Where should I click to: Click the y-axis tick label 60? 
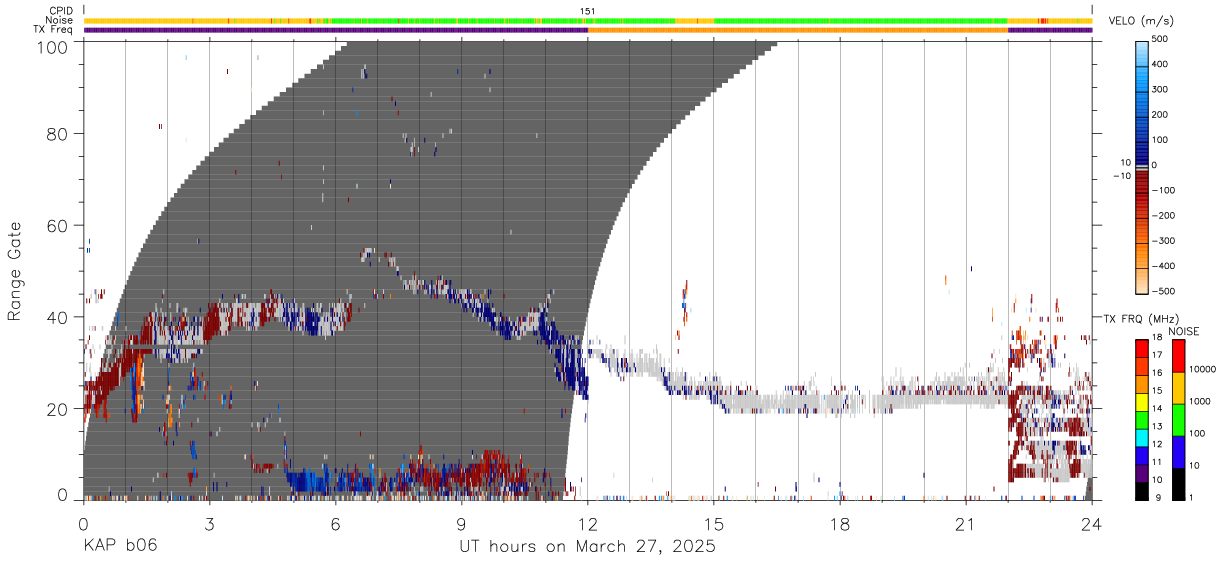point(56,225)
